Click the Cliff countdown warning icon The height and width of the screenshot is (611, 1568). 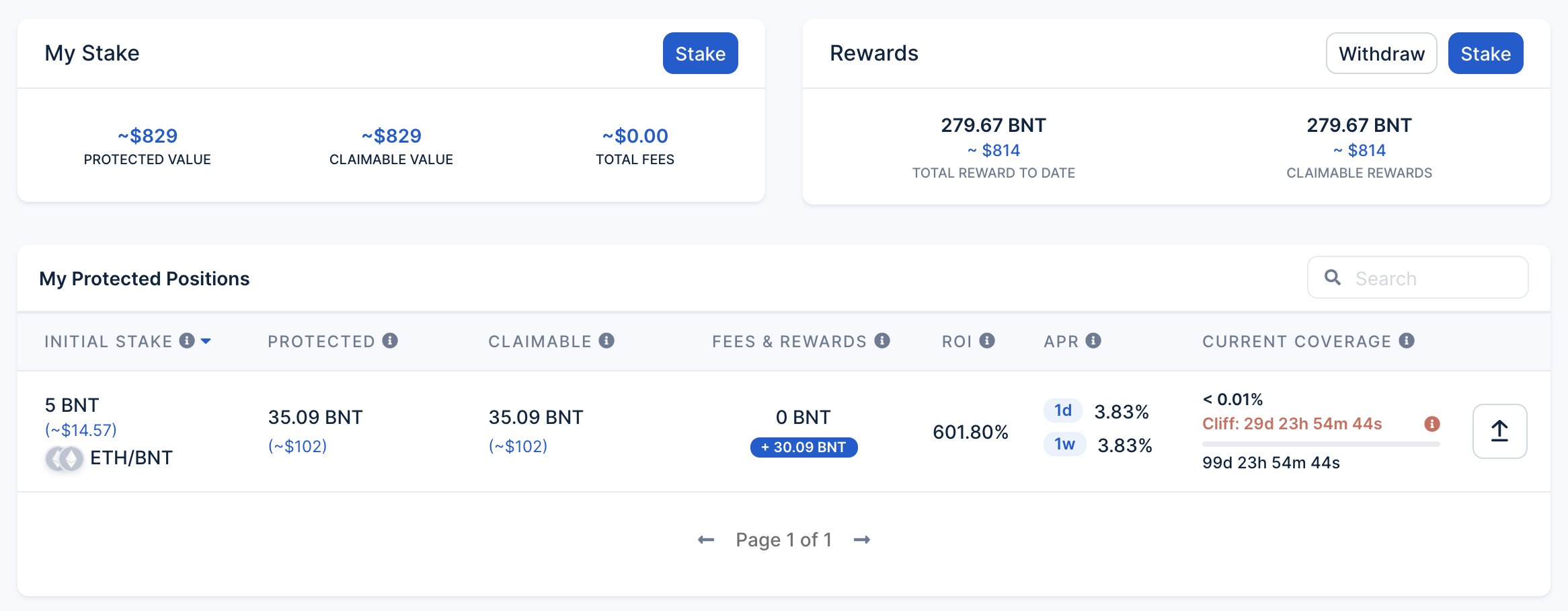tap(1432, 424)
